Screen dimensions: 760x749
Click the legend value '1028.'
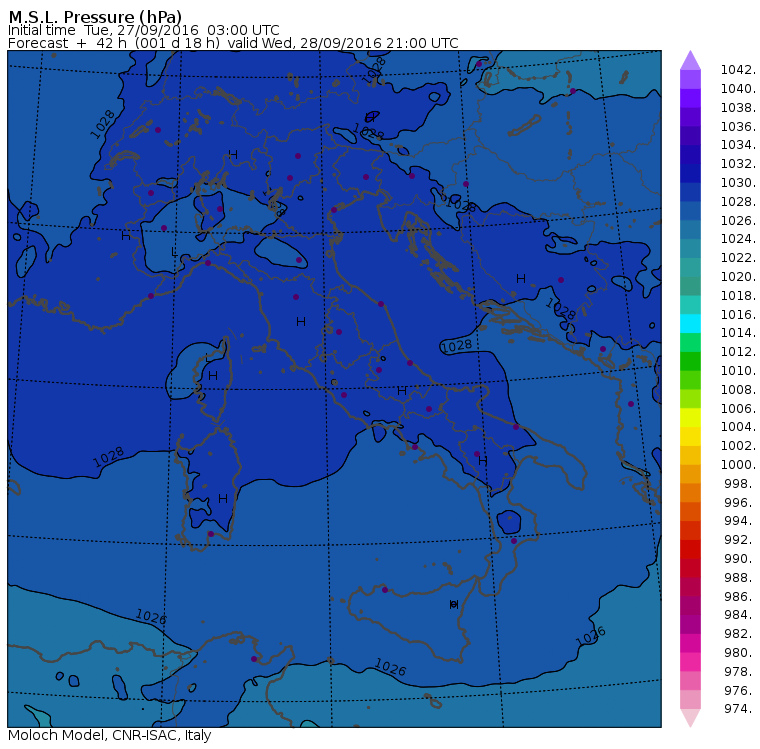(x=738, y=202)
